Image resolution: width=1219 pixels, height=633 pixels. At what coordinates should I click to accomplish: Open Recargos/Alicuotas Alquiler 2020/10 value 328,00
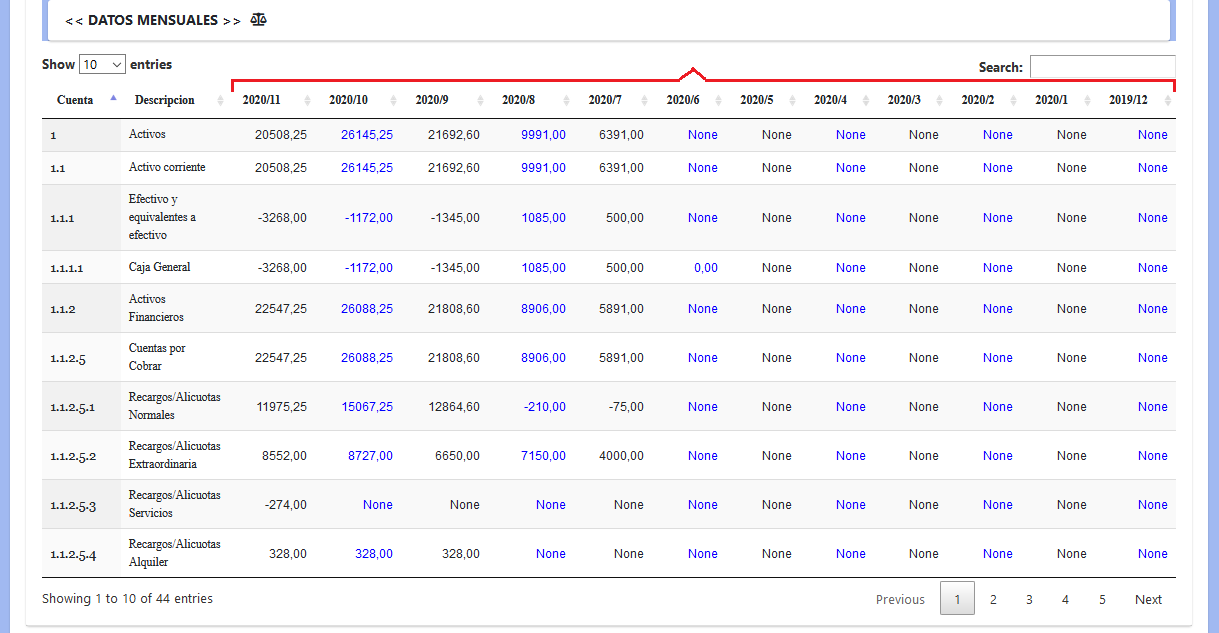pos(374,554)
